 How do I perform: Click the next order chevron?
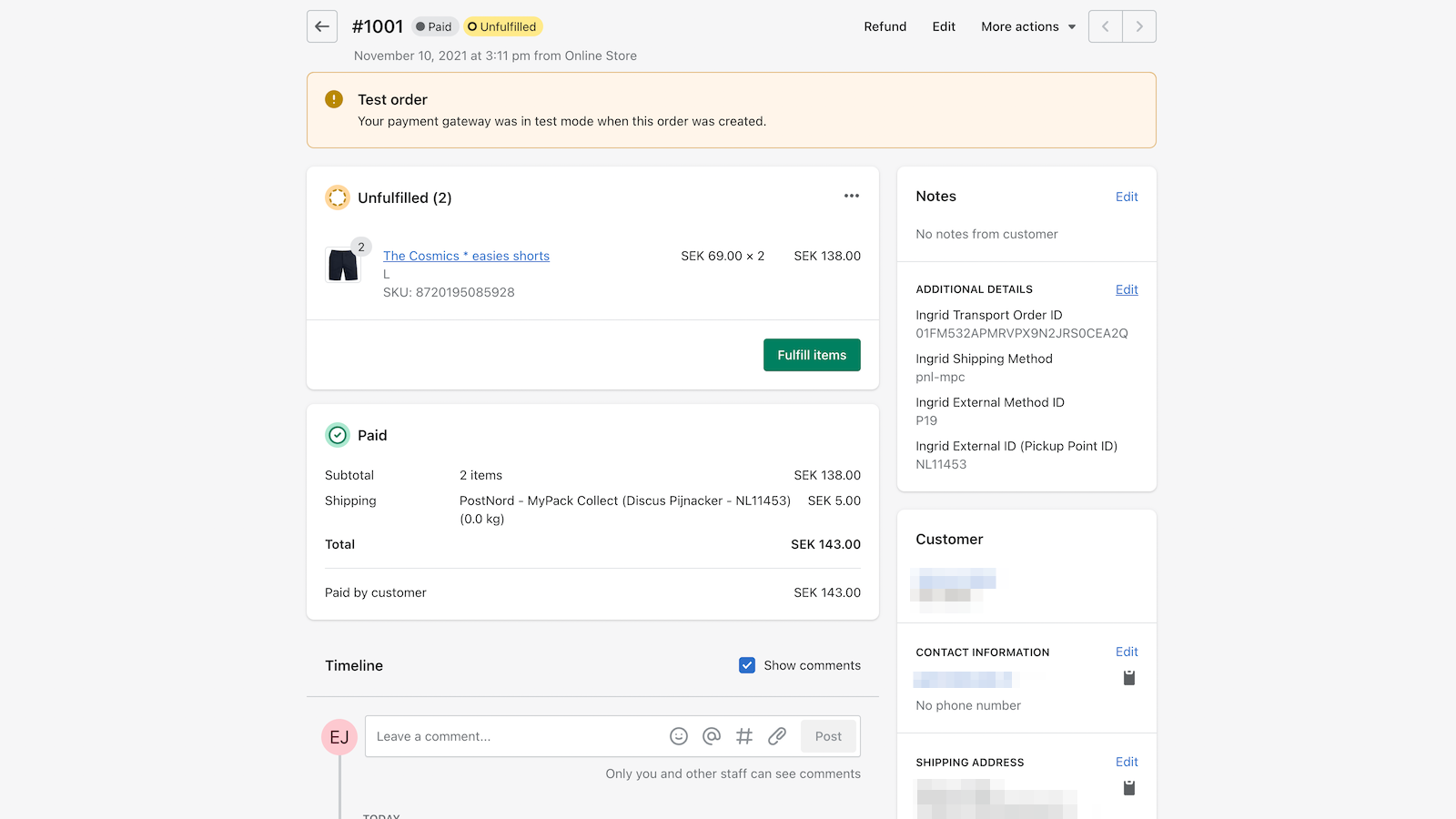[1139, 26]
